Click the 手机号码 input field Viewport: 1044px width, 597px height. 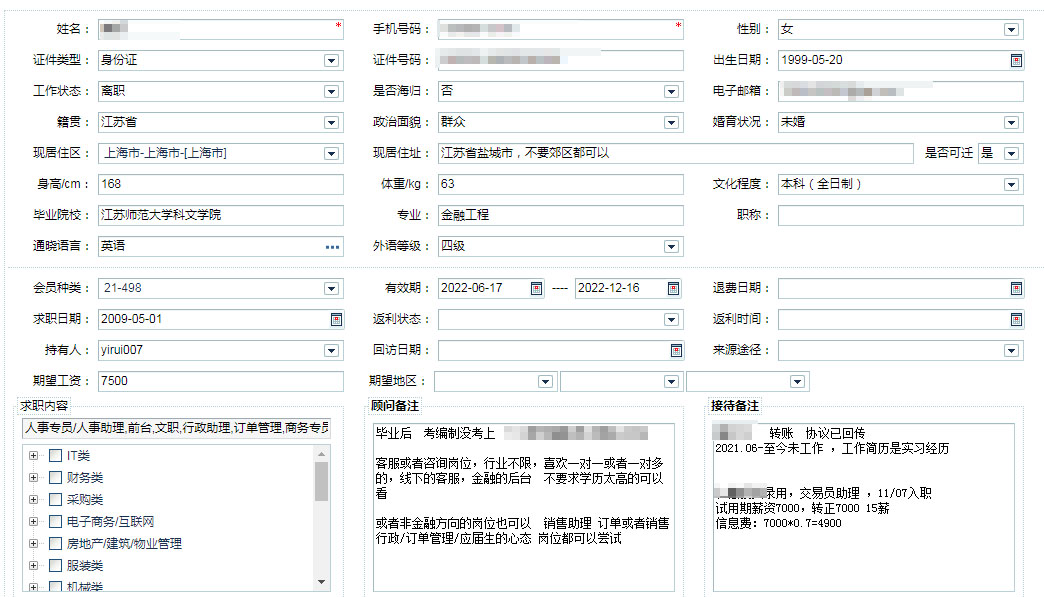tap(561, 29)
